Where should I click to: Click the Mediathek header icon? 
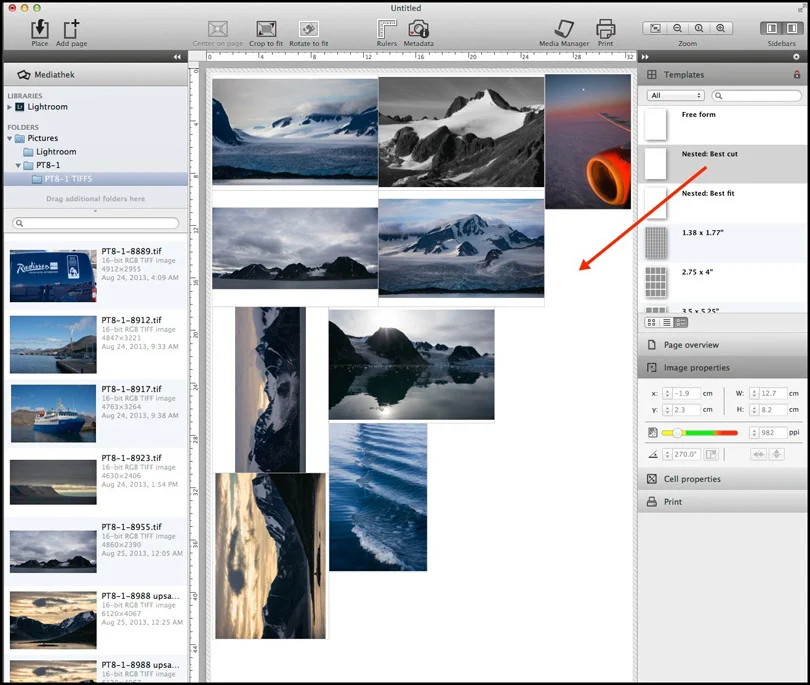[24, 75]
